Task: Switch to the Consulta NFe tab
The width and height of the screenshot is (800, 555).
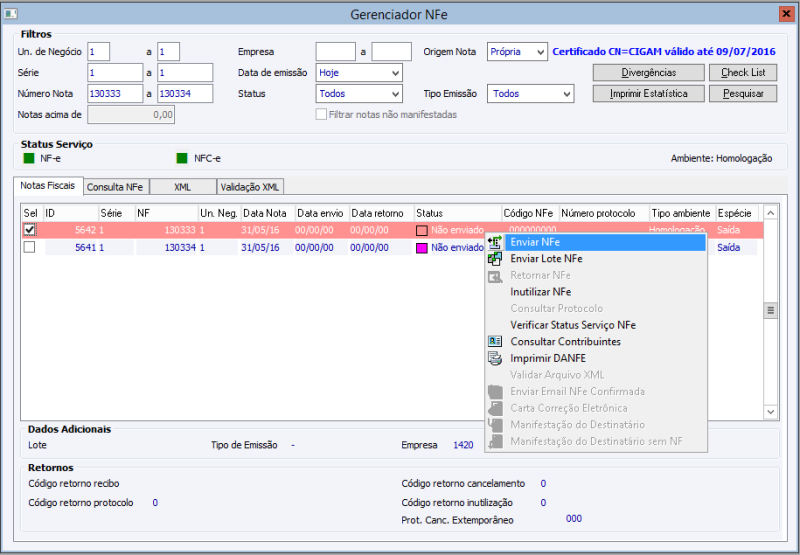Action: [x=115, y=187]
